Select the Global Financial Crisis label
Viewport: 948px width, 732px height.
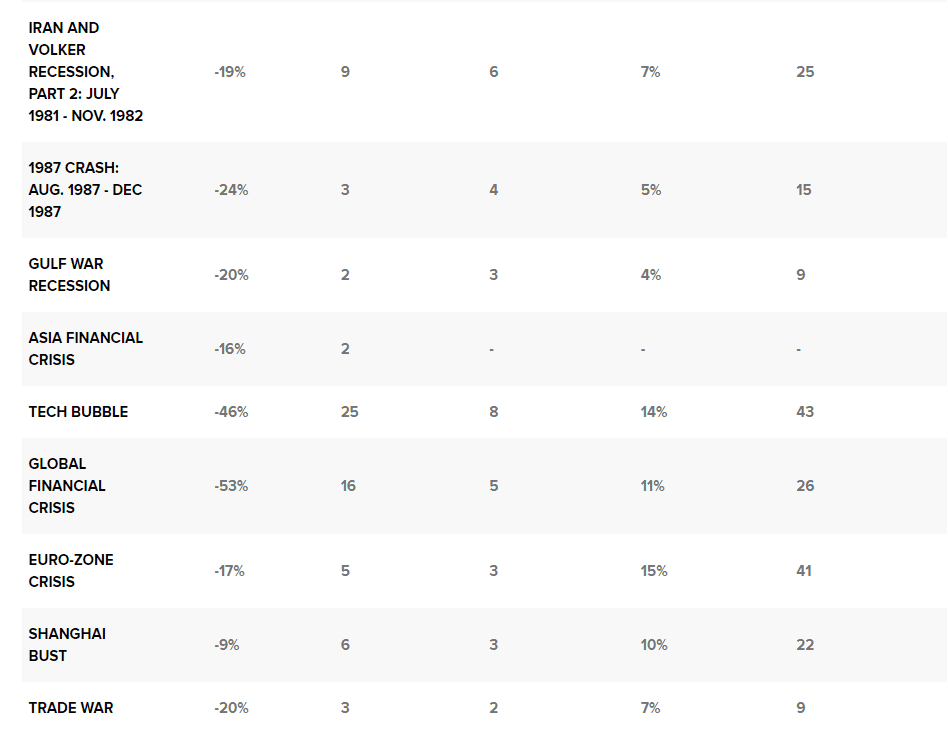(x=67, y=486)
